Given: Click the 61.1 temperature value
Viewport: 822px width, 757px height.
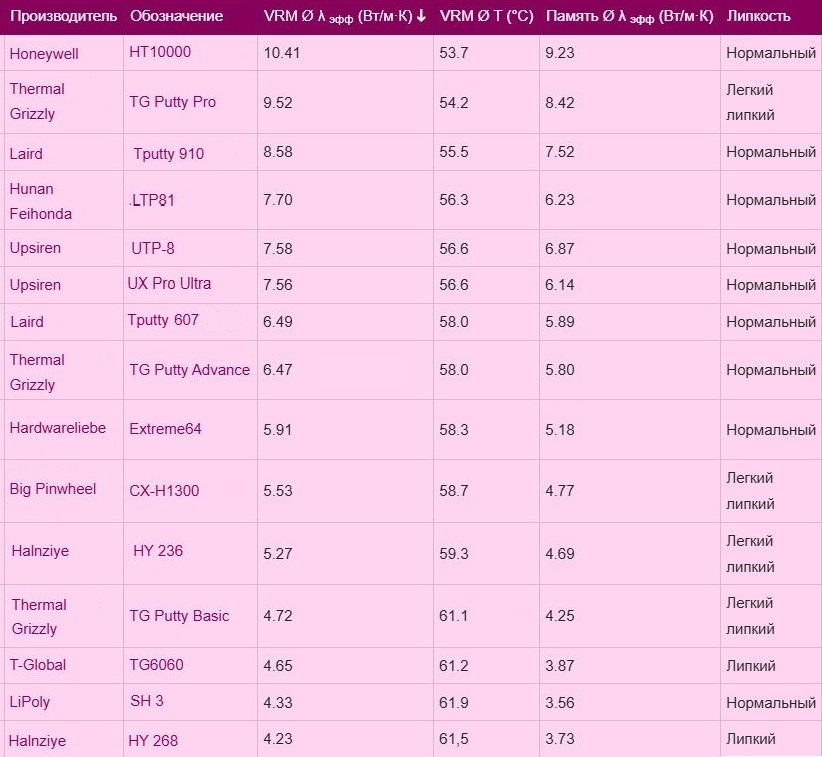Looking at the screenshot, I should coord(454,616).
